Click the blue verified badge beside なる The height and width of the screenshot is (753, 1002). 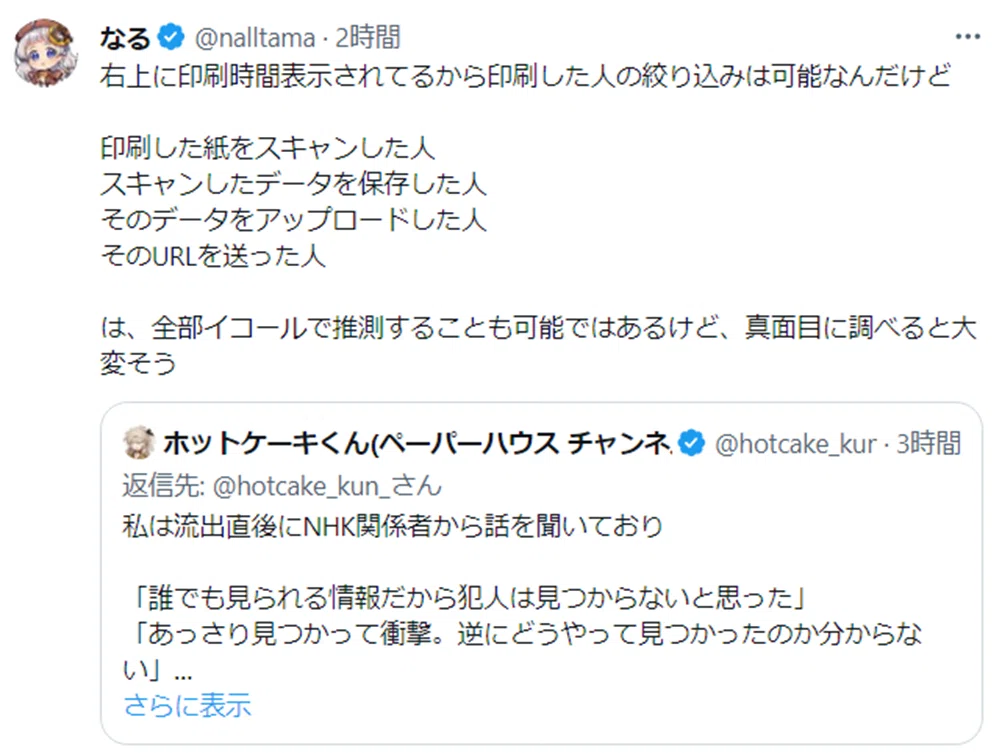point(171,37)
